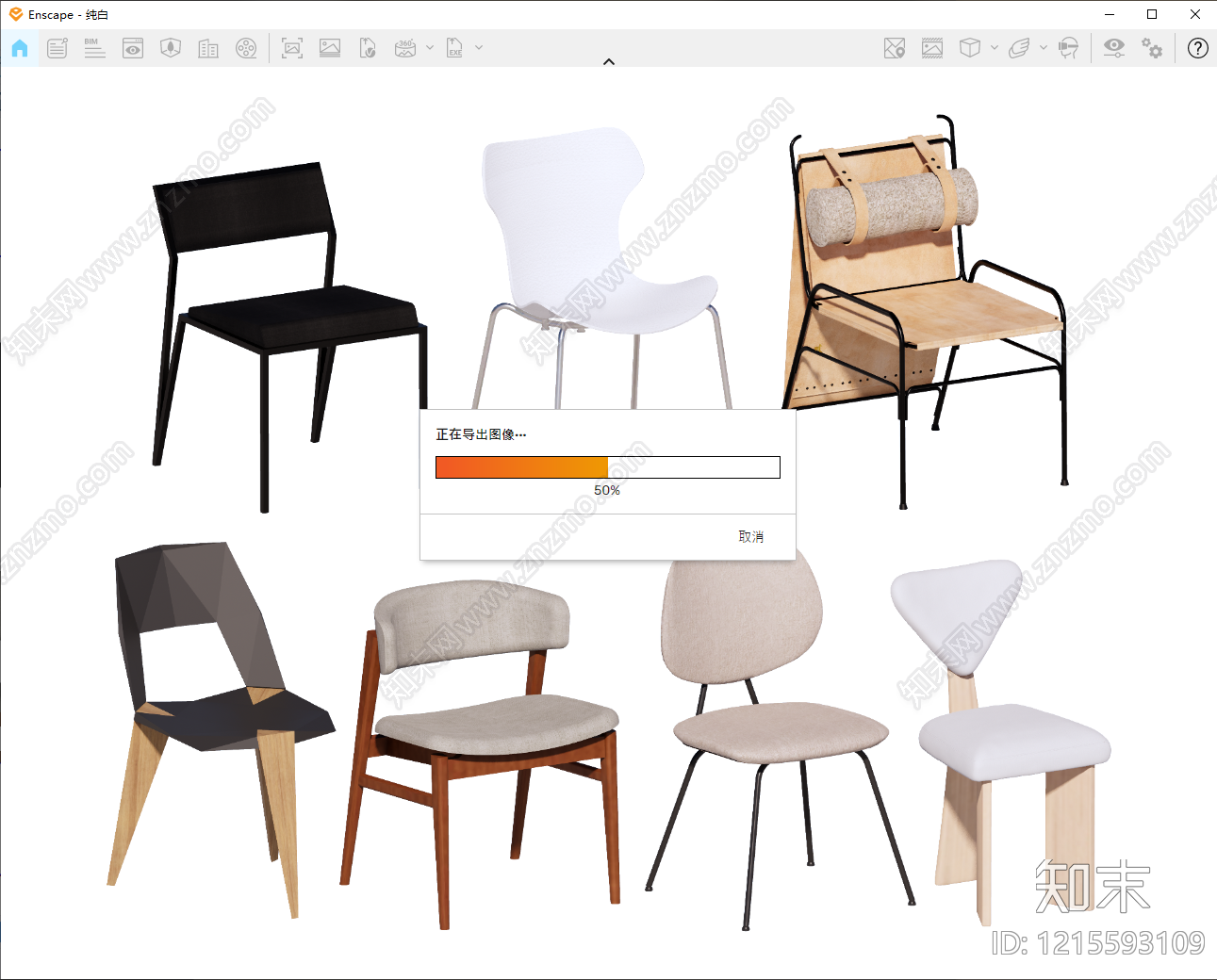Open the wing navigation mode dropdown
This screenshot has height=980, width=1217.
[x=1044, y=47]
